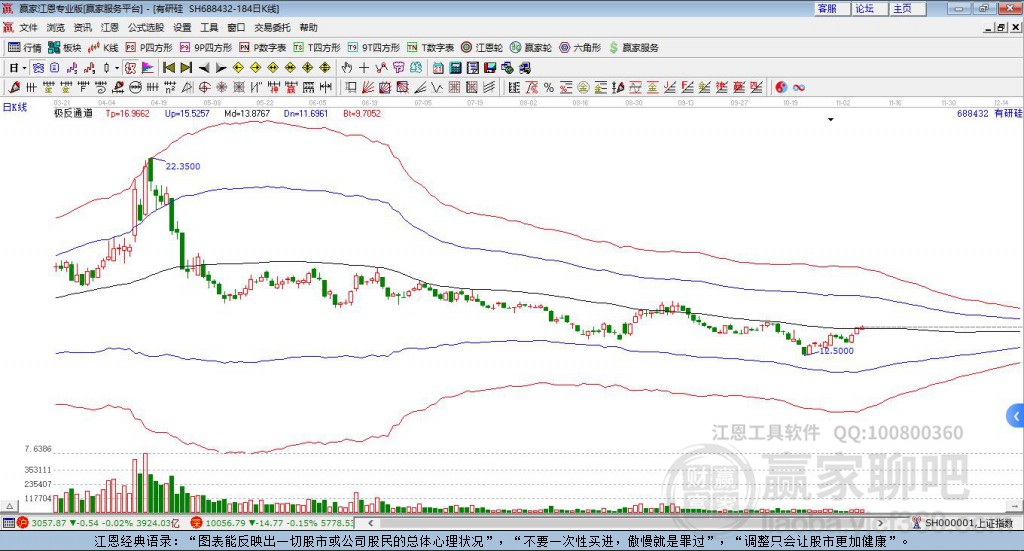The image size is (1024, 551).
Task: Open the 交易委托 menu
Action: click(272, 27)
